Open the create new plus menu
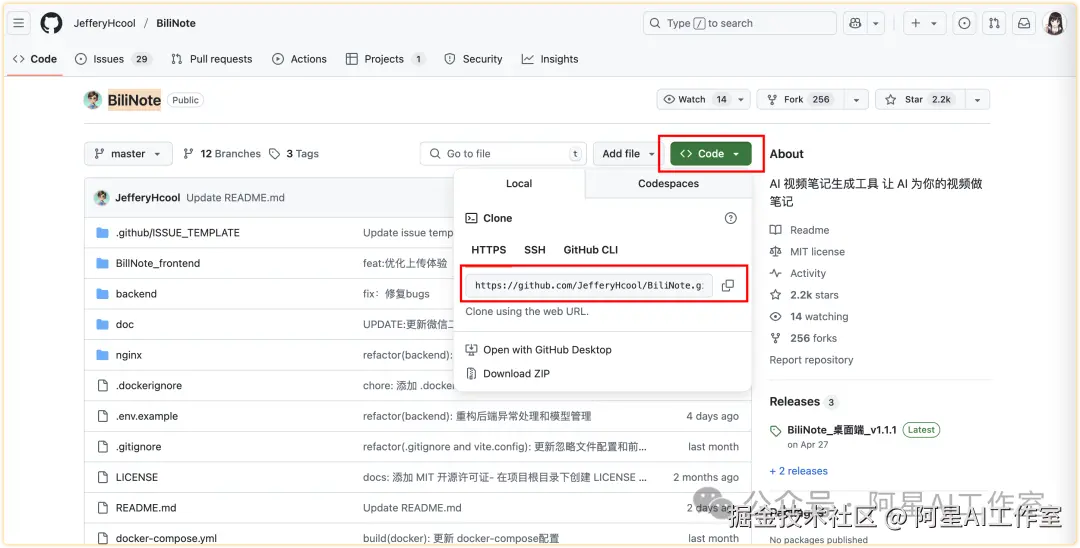 click(x=924, y=23)
